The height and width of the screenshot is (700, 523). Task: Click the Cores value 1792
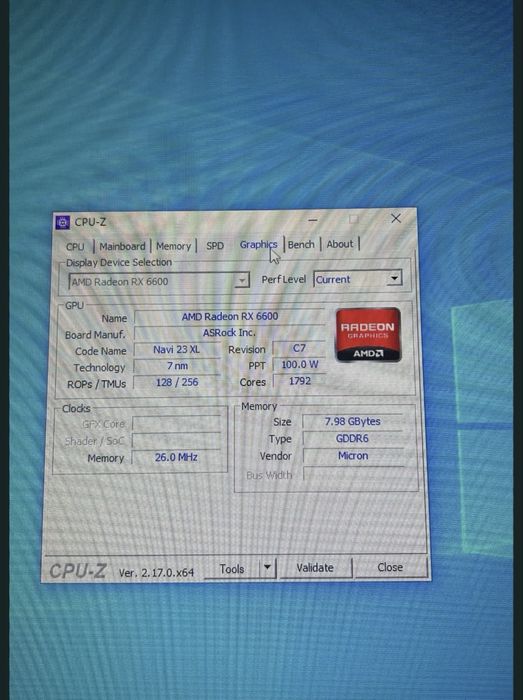point(299,381)
